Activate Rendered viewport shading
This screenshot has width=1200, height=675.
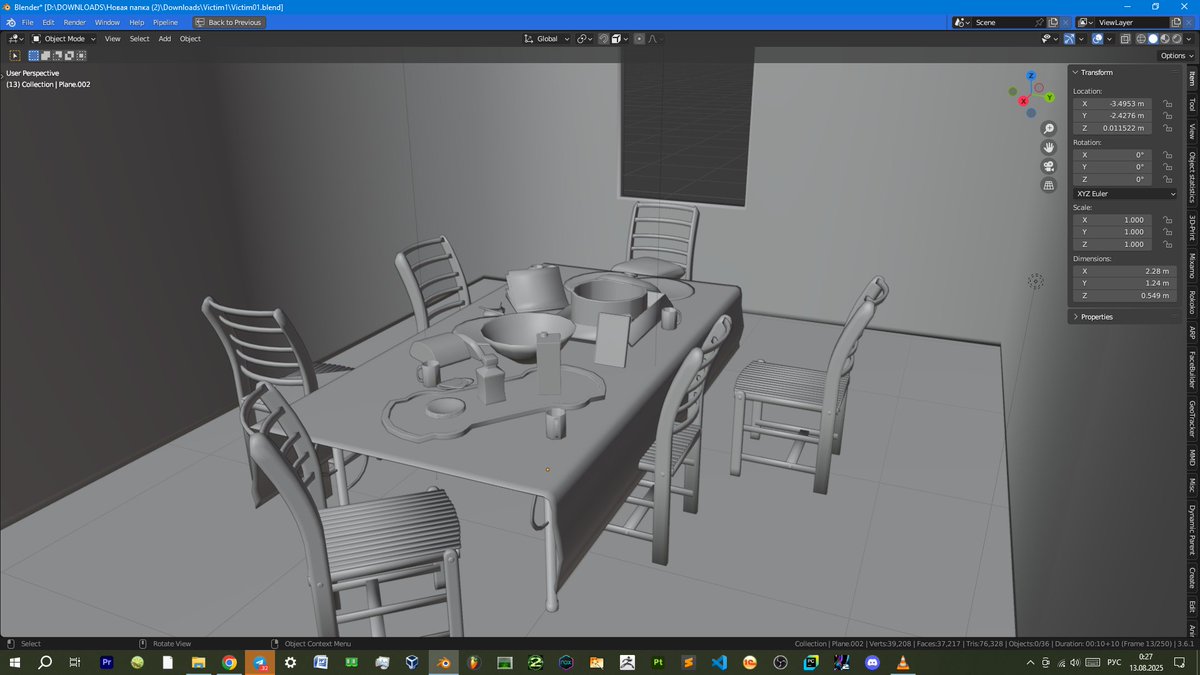point(1177,39)
